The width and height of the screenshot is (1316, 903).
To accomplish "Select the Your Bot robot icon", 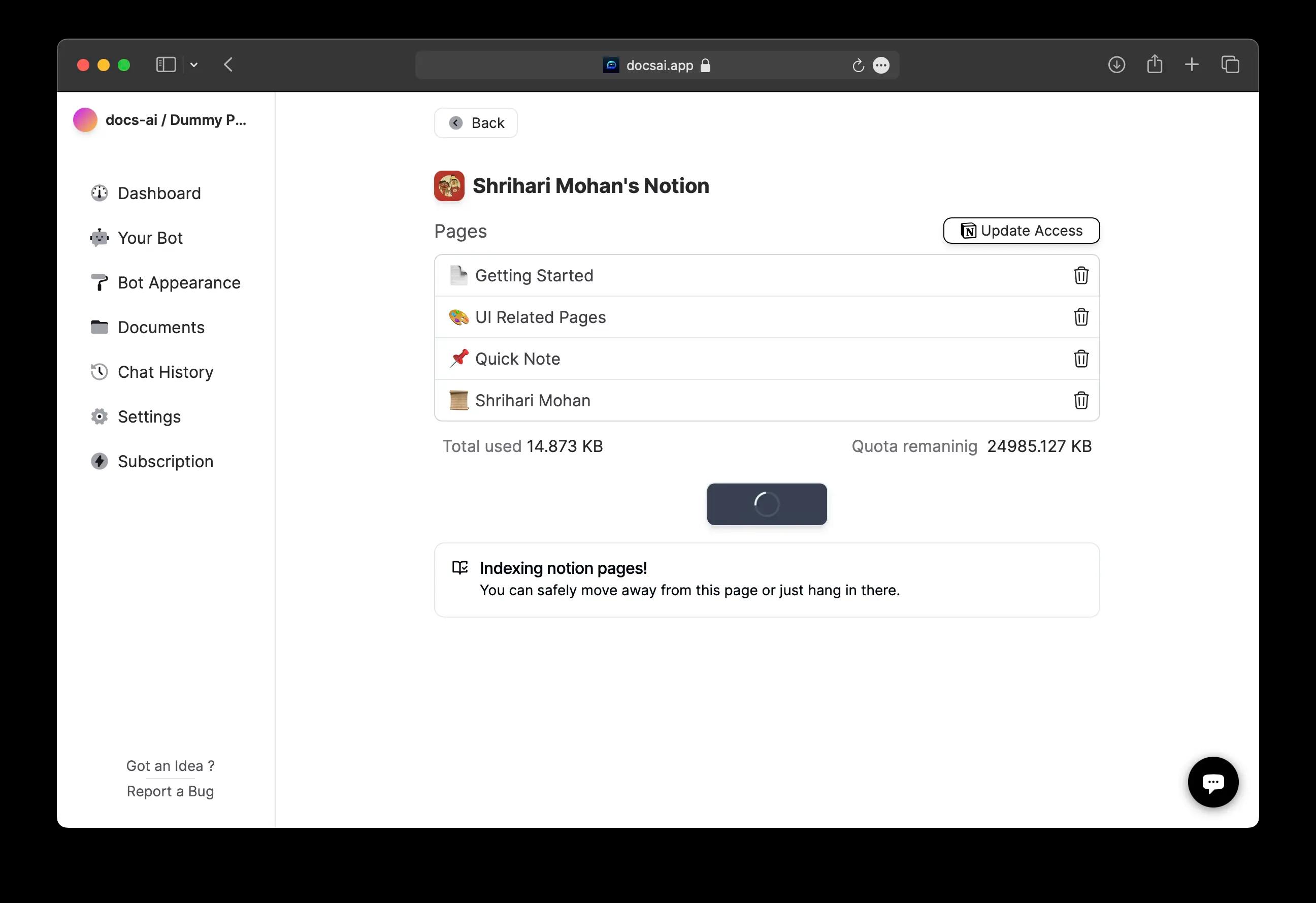I will pos(99,238).
